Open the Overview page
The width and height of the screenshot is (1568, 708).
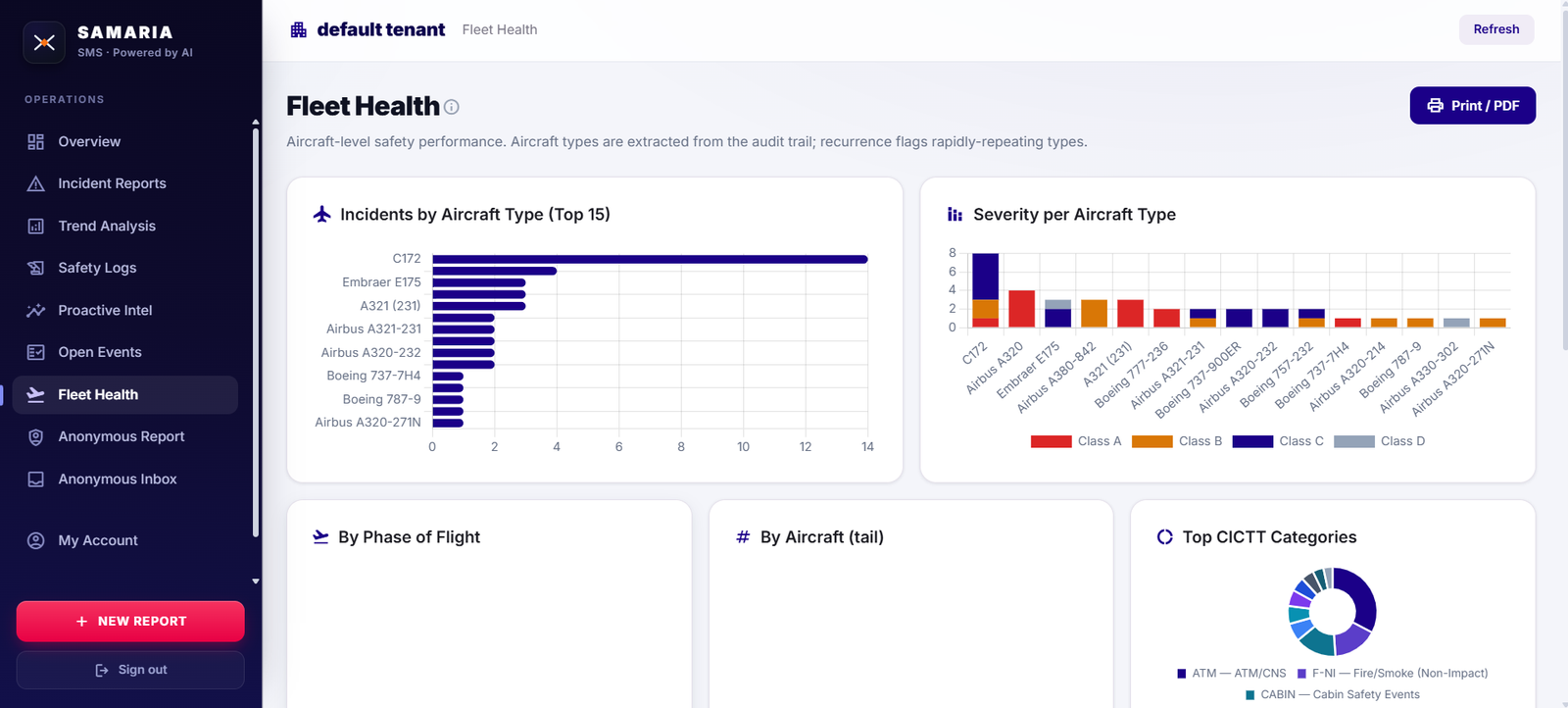coord(125,141)
